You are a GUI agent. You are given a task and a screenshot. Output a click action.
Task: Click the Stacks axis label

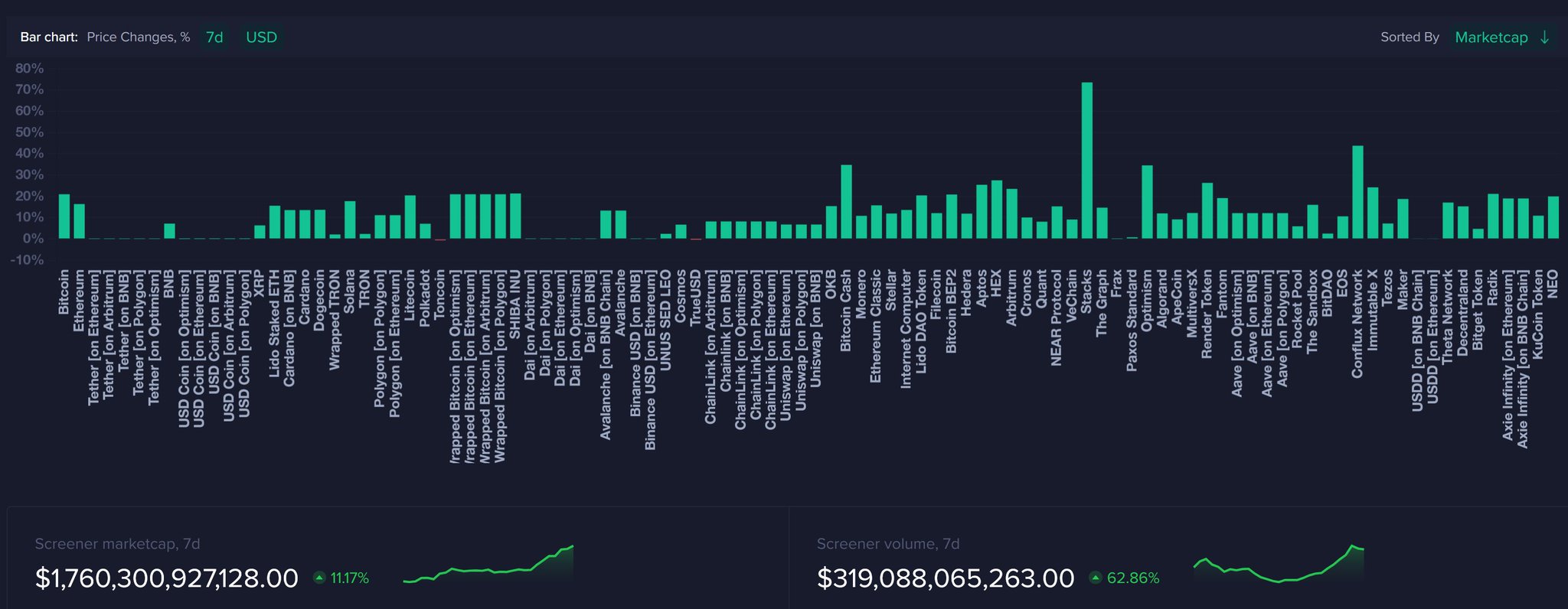click(1086, 291)
